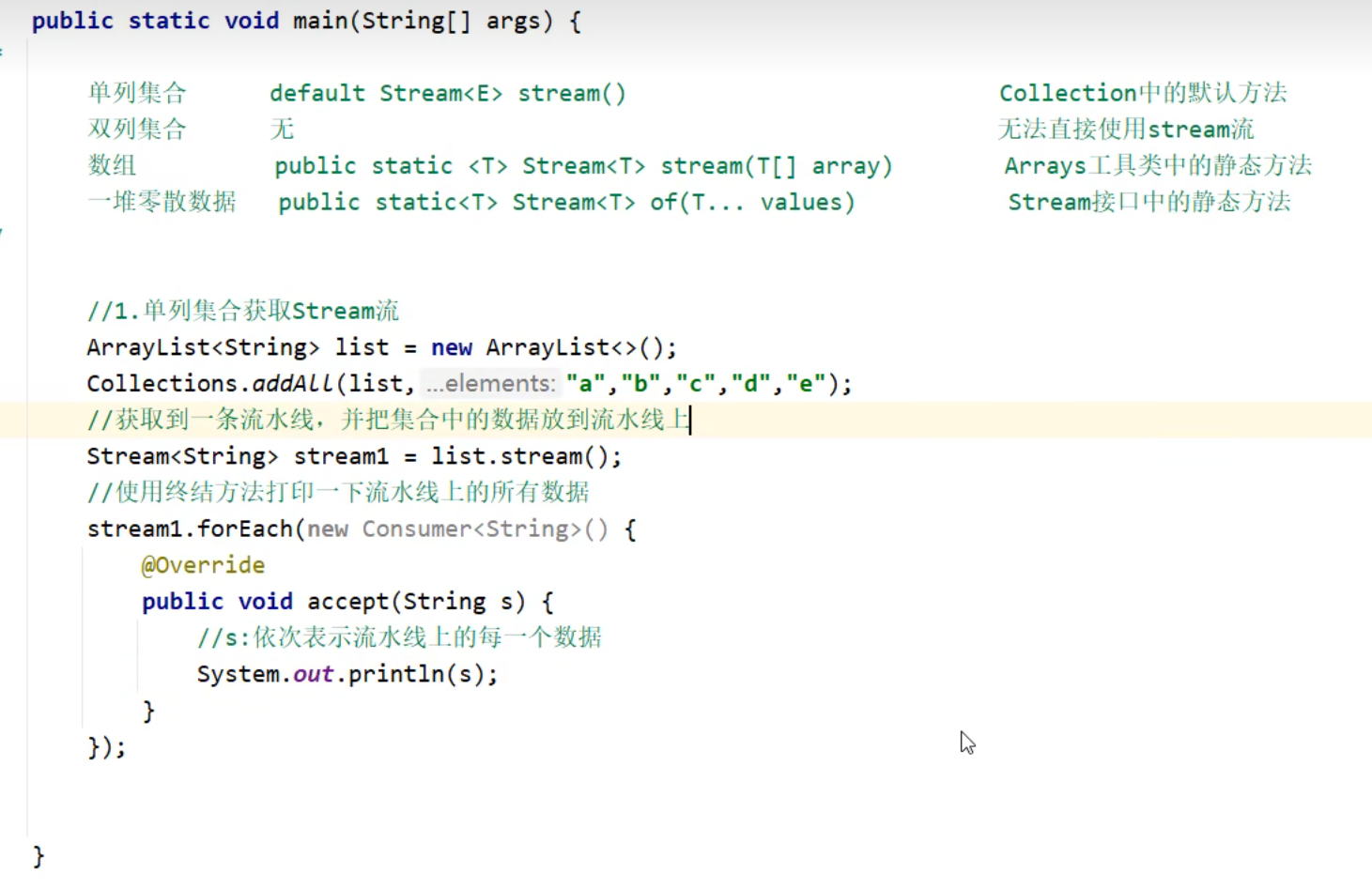
Task: Click list.stream() method call
Action: [525, 456]
